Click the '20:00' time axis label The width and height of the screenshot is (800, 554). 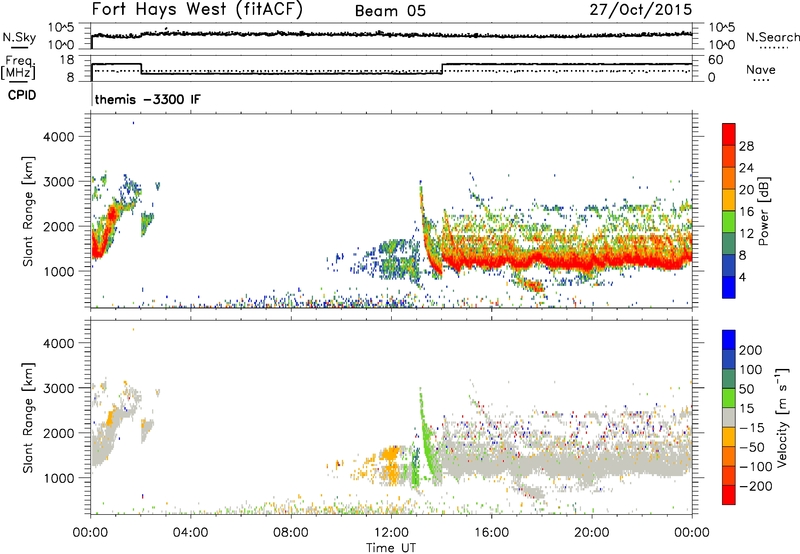[592, 533]
